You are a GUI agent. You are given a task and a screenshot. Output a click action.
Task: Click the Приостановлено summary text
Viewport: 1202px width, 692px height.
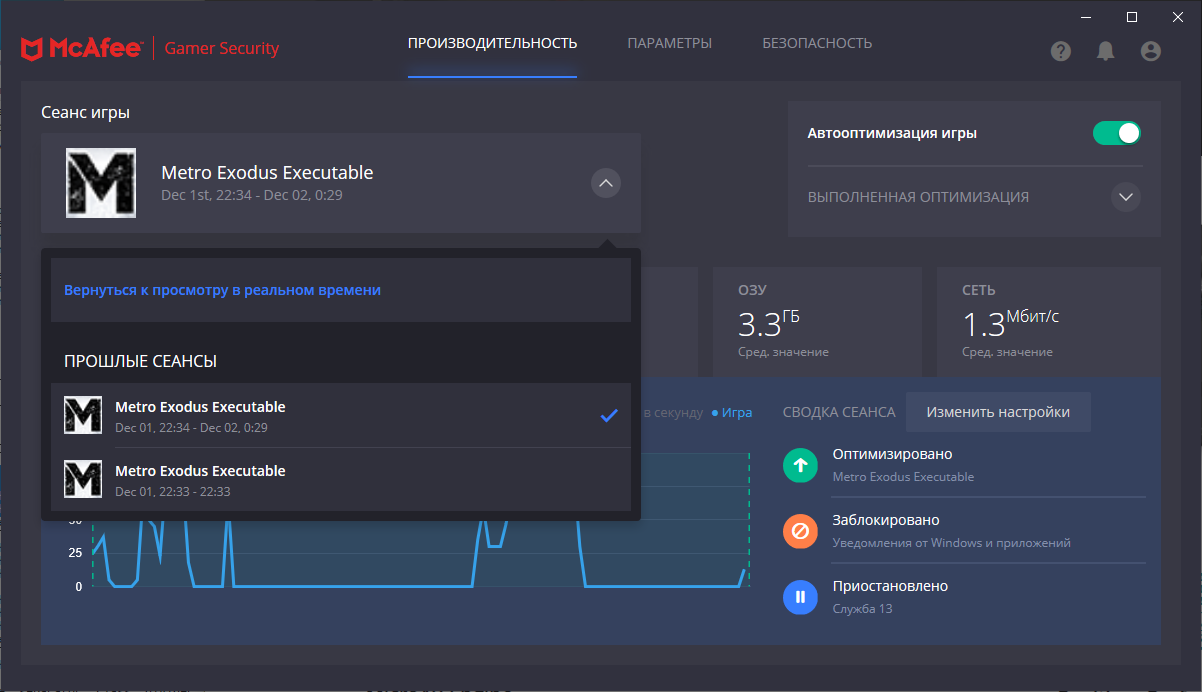click(890, 586)
